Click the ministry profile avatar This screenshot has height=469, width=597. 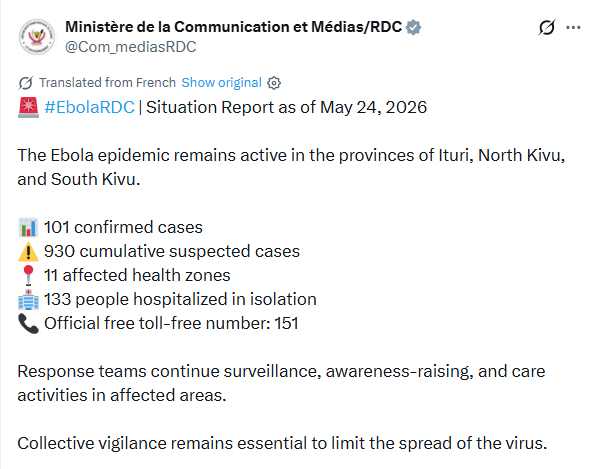[x=37, y=37]
